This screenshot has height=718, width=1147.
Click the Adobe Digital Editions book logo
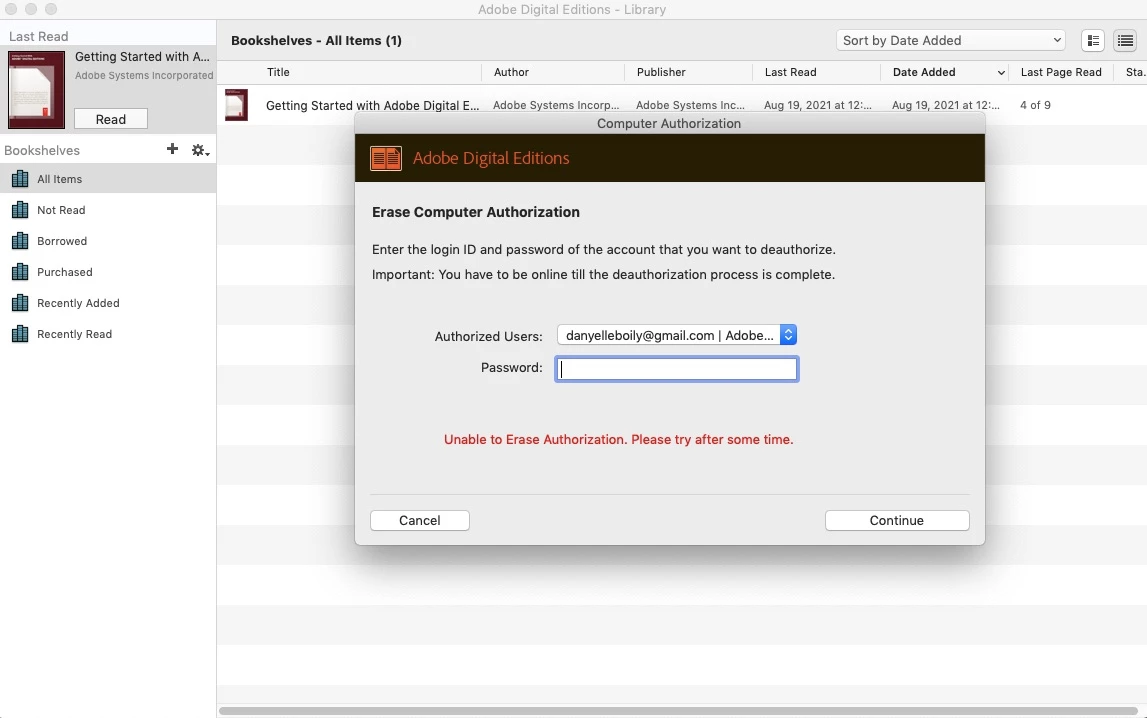click(386, 158)
